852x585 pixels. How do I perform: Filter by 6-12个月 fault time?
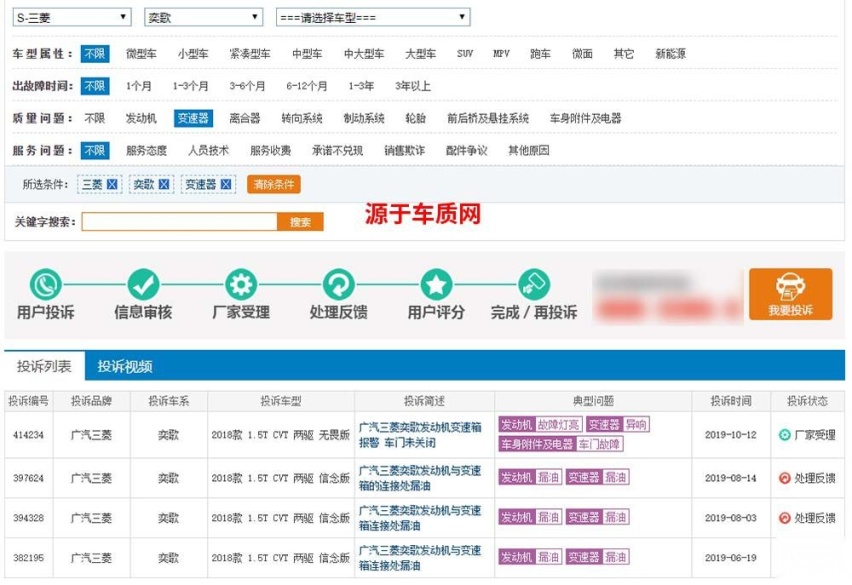[306, 86]
